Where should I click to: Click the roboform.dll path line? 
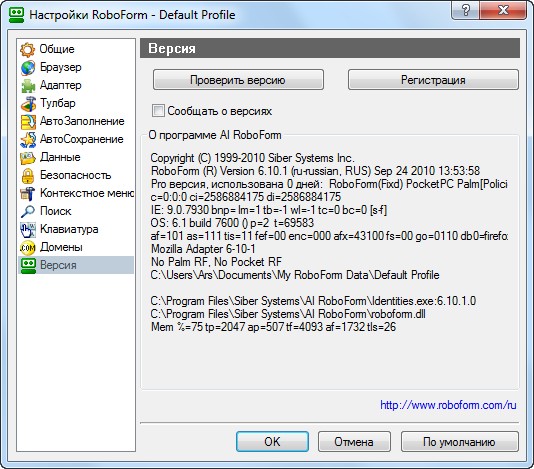coord(288,314)
